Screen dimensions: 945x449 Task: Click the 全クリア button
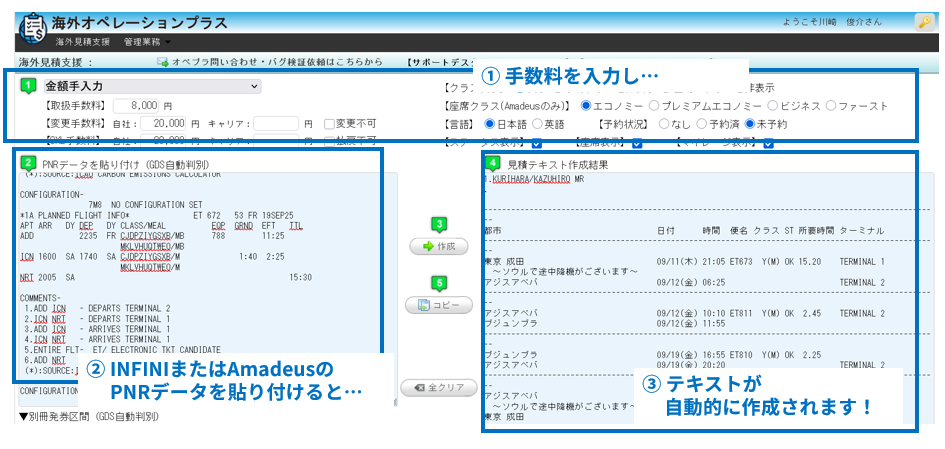point(439,388)
